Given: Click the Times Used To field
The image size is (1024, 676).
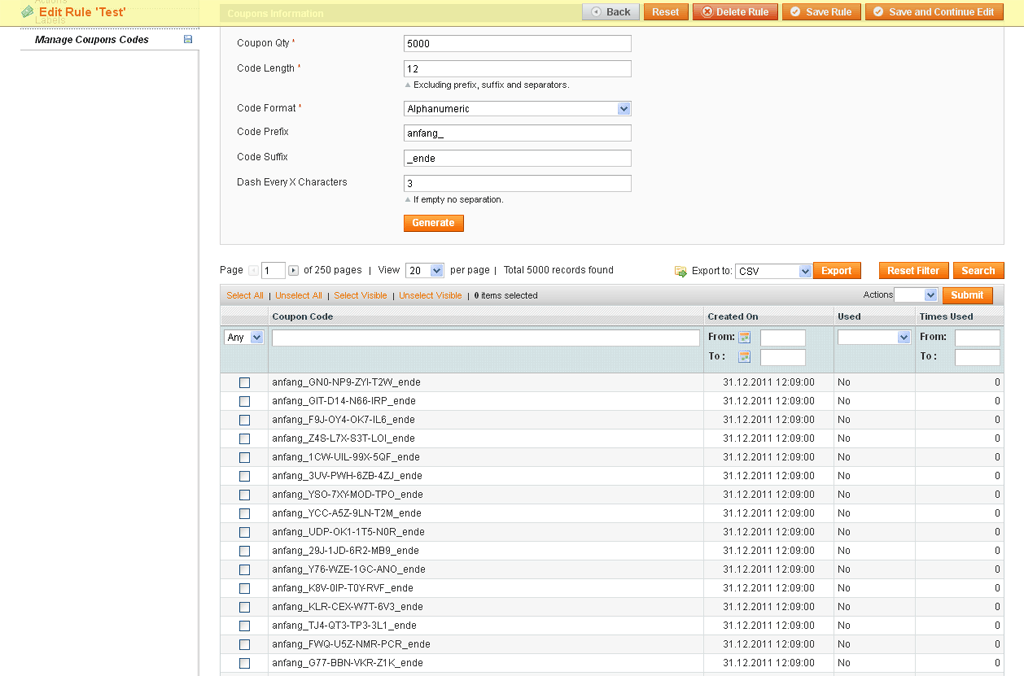Looking at the screenshot, I should tap(977, 357).
